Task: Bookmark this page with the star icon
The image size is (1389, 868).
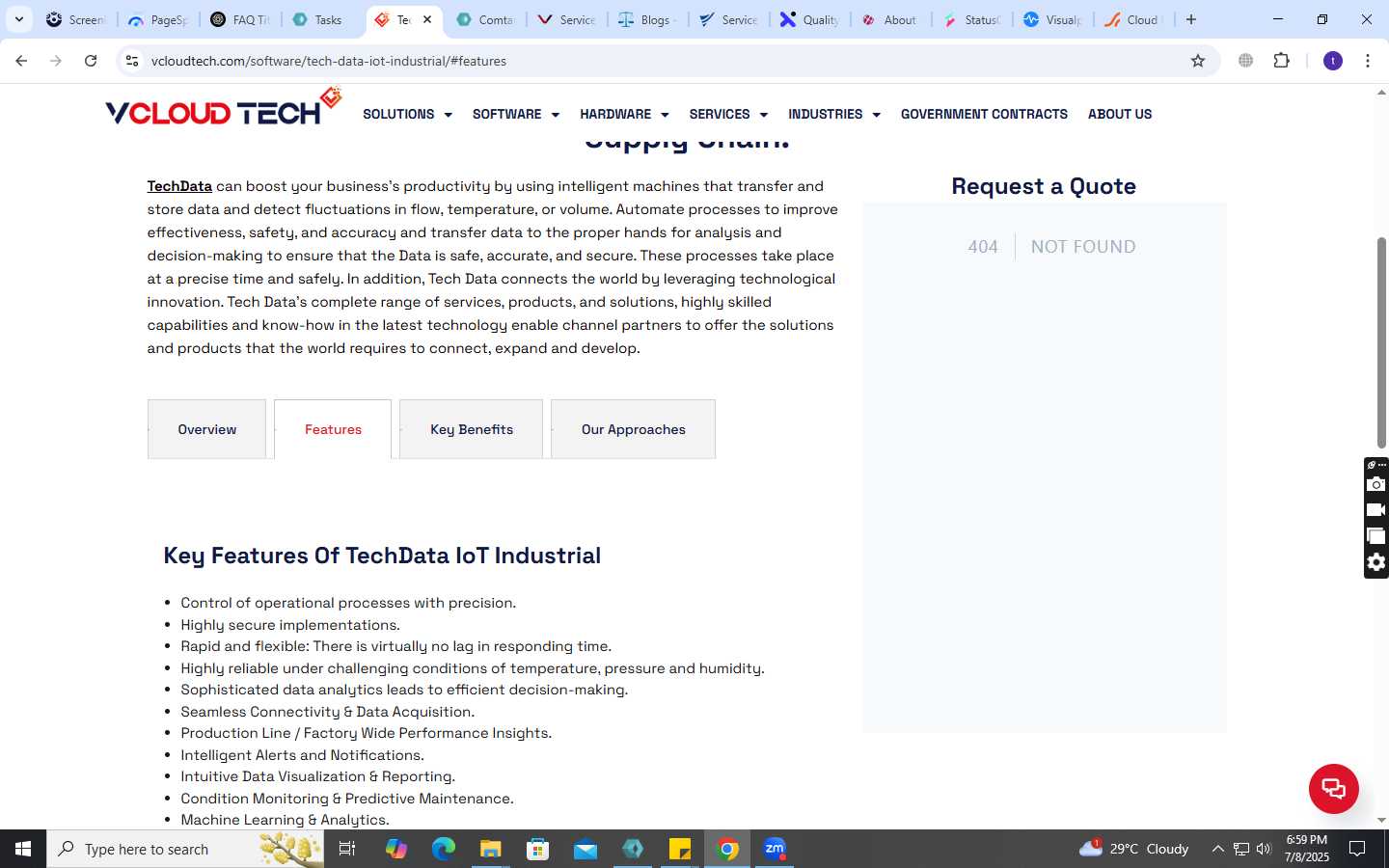Action: coord(1198,61)
